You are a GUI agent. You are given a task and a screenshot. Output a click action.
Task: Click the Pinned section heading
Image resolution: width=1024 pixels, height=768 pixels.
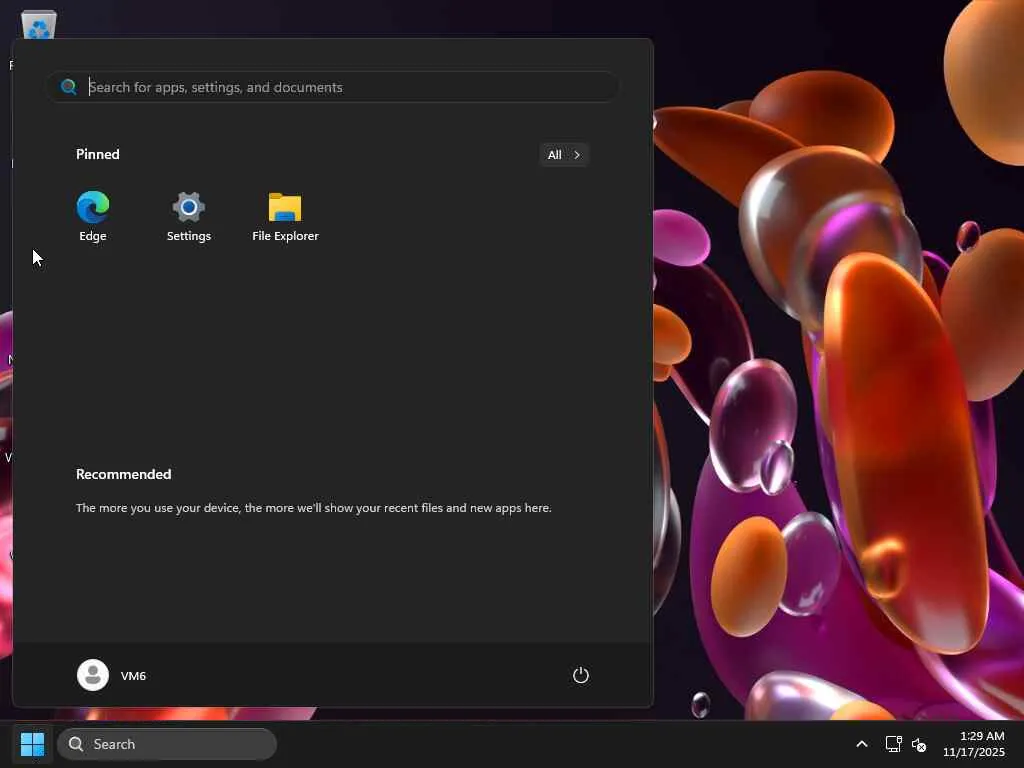pyautogui.click(x=98, y=154)
